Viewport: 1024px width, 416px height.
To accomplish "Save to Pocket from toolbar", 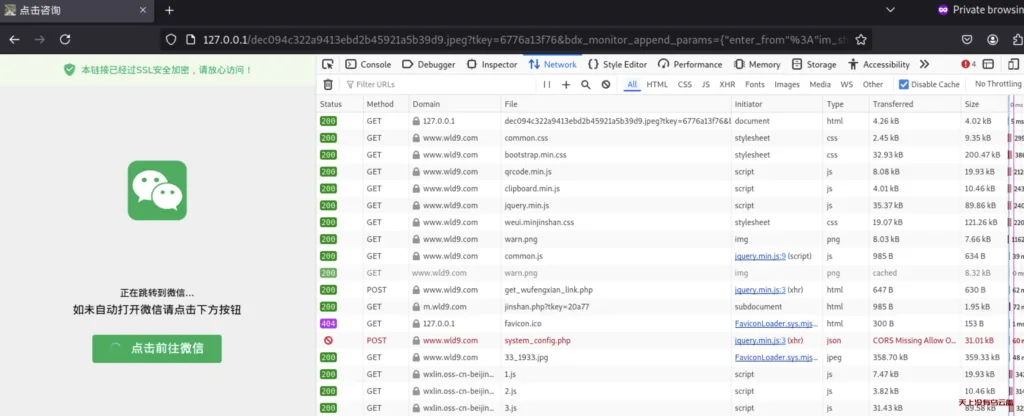I will (x=968, y=40).
